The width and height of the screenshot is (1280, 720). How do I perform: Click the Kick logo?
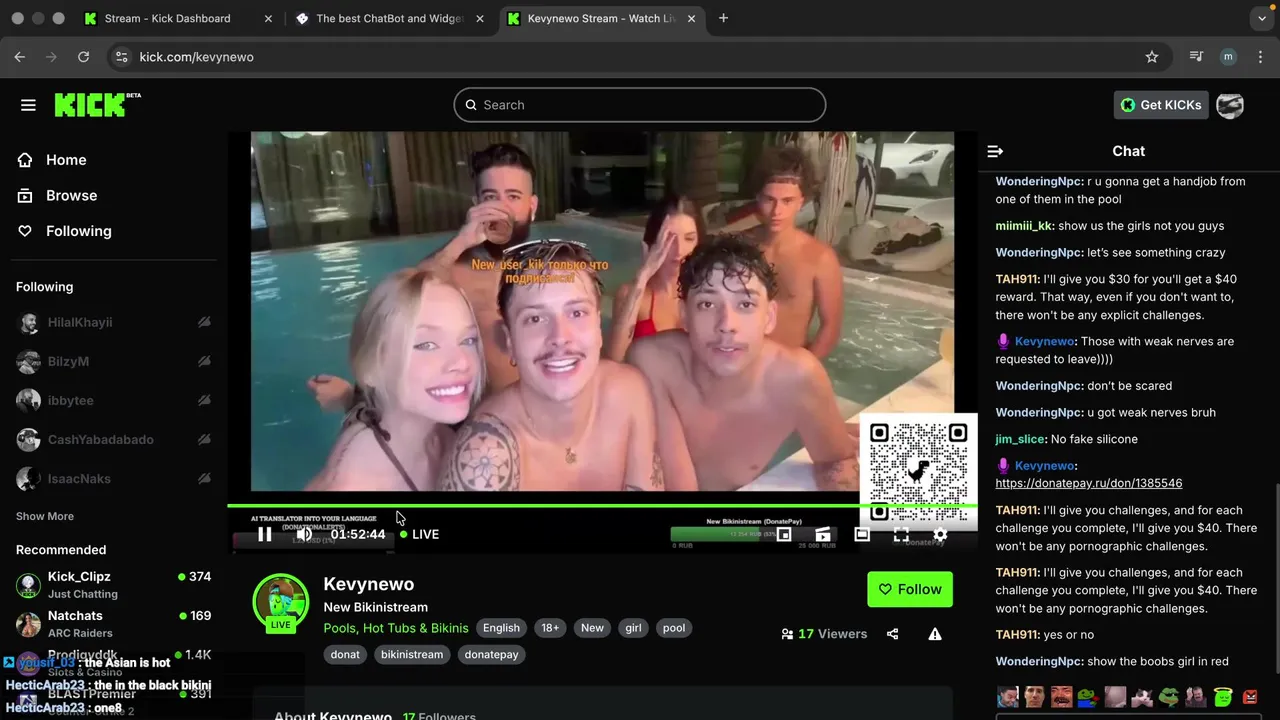[97, 104]
